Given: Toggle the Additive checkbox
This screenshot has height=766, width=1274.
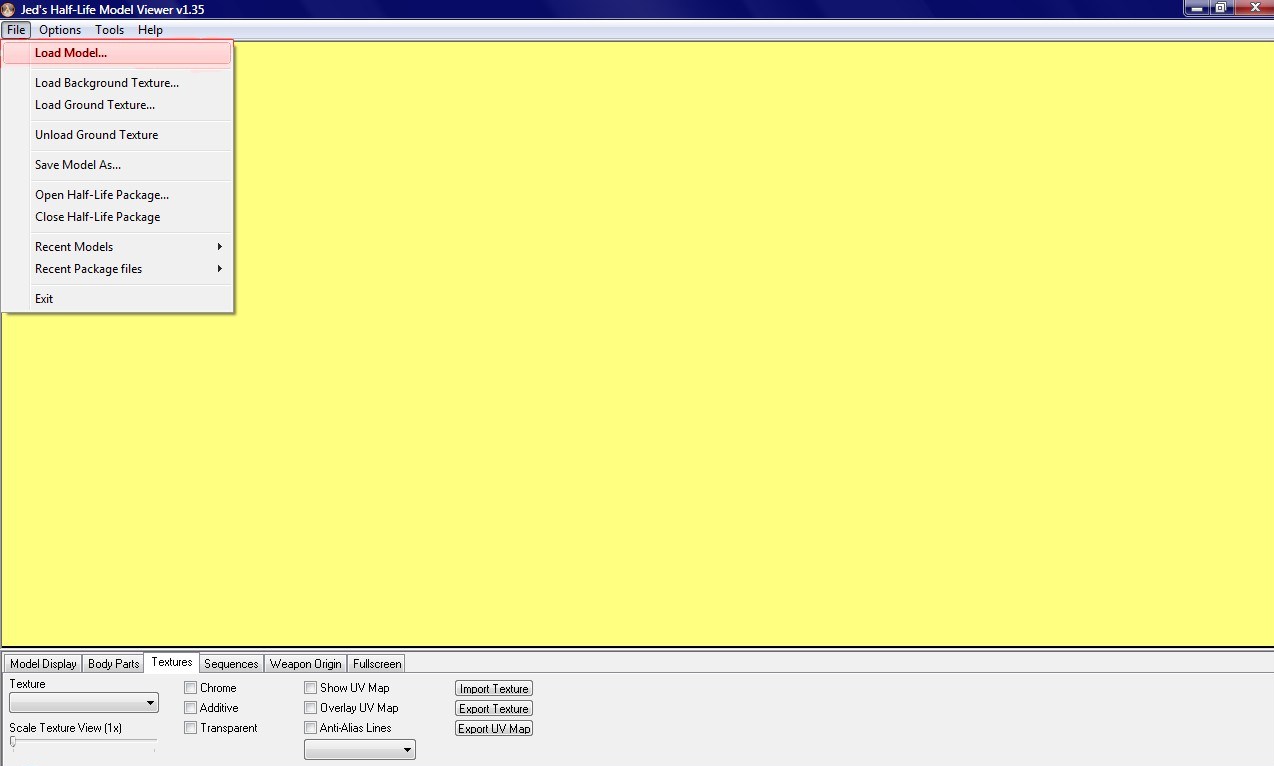Looking at the screenshot, I should (x=191, y=708).
